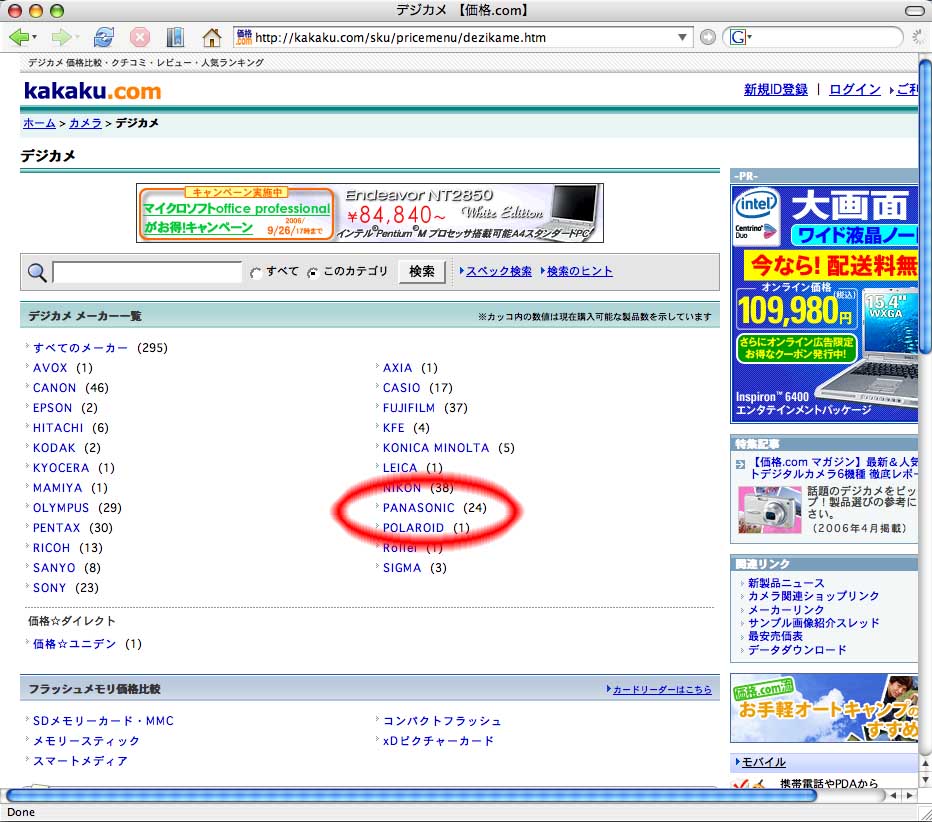Open the カードリーダーはこちら link

(x=662, y=689)
